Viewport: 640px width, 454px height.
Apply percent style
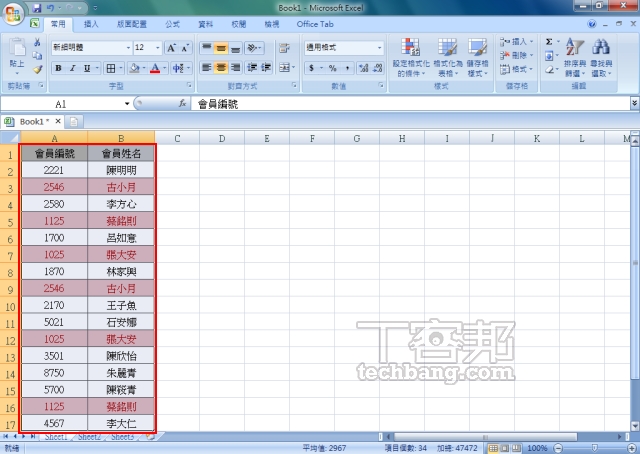pos(333,68)
